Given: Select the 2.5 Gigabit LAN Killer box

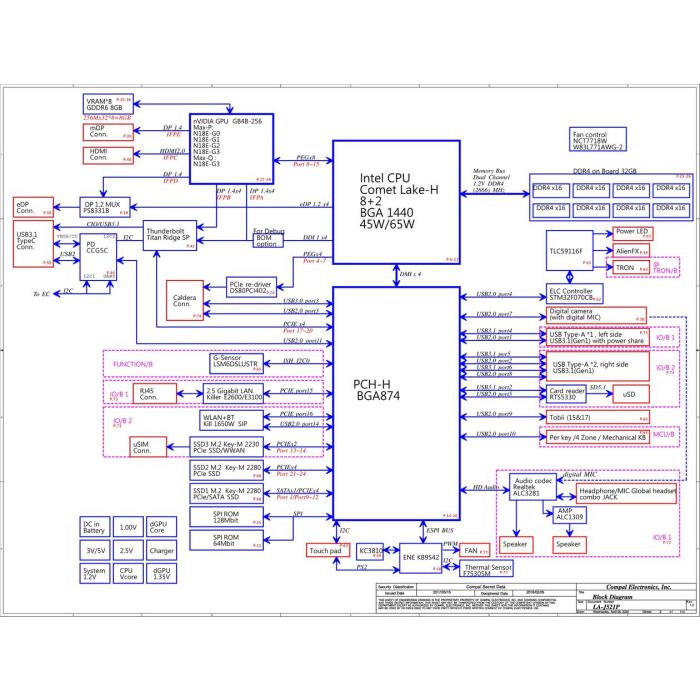Looking at the screenshot, I should pyautogui.click(x=233, y=394).
